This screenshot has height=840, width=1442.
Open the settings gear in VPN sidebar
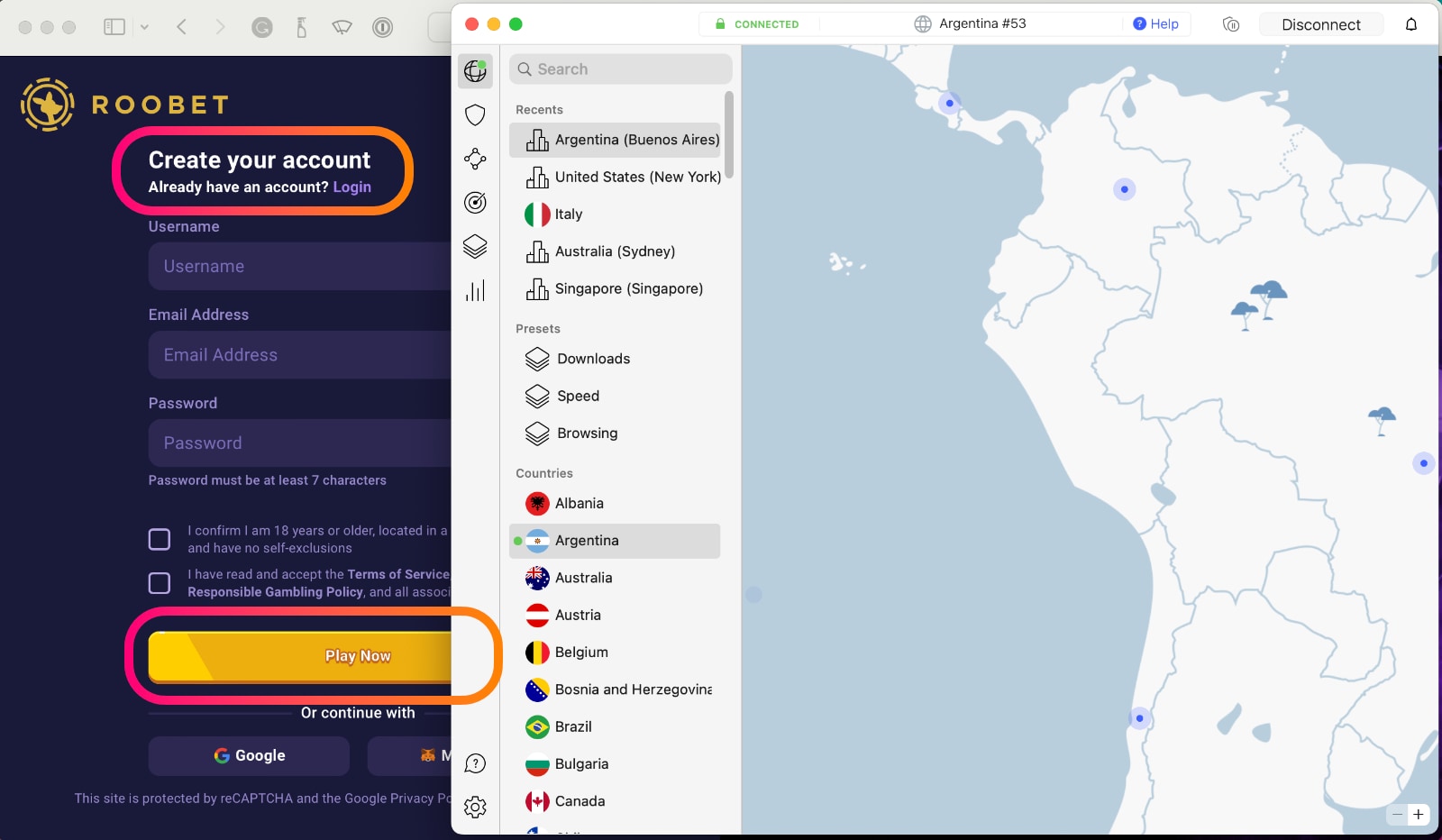[475, 807]
